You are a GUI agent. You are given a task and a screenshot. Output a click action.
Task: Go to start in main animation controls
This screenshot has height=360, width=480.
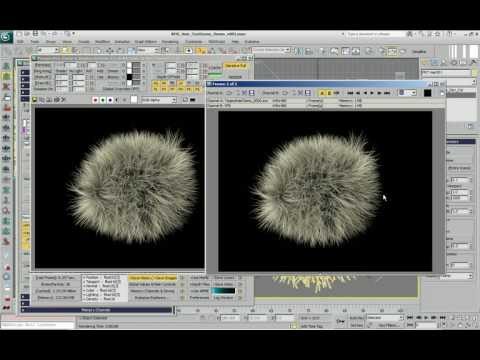[410, 318]
